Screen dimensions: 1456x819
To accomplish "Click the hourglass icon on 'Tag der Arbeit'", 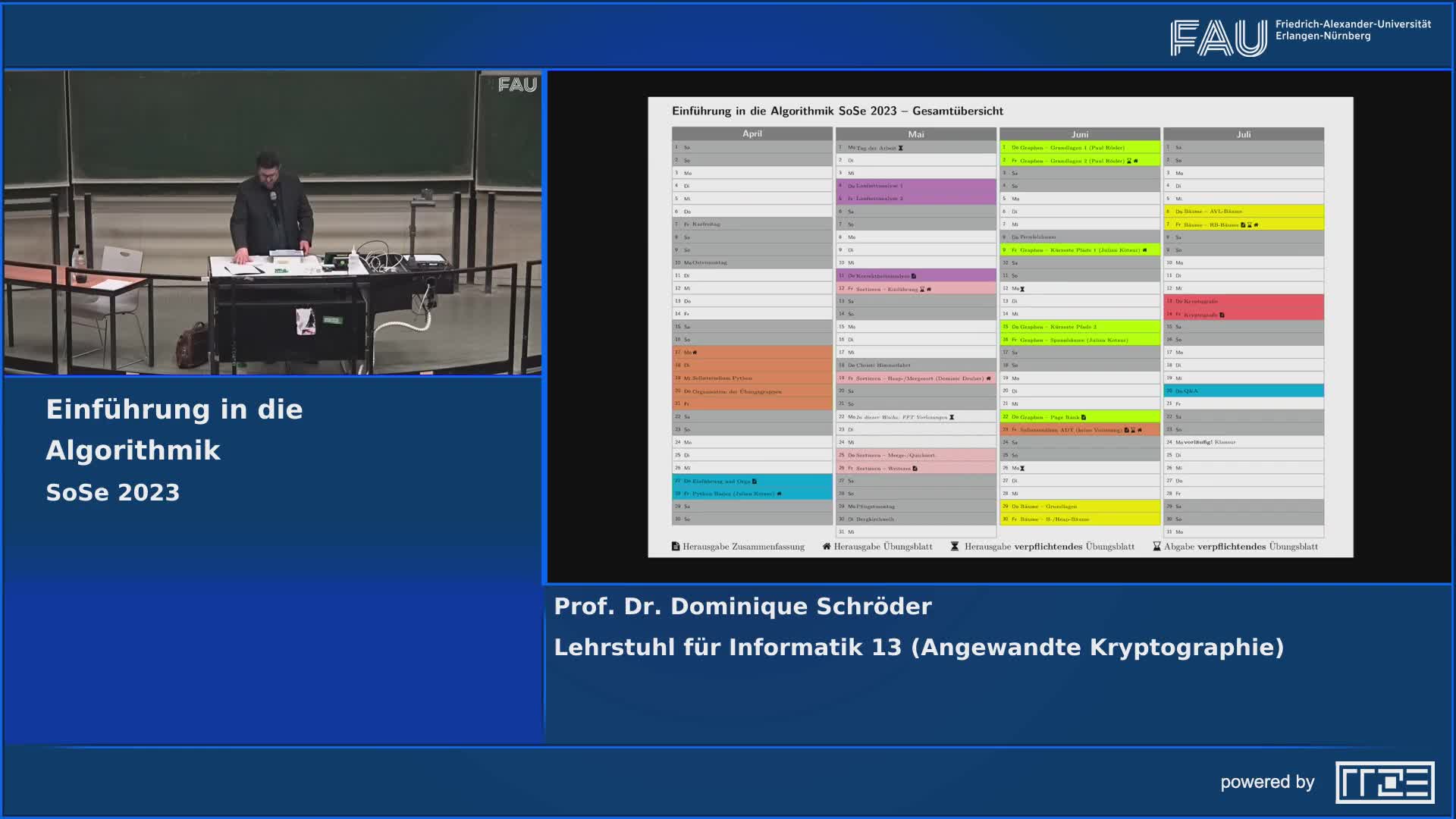I will tap(901, 148).
